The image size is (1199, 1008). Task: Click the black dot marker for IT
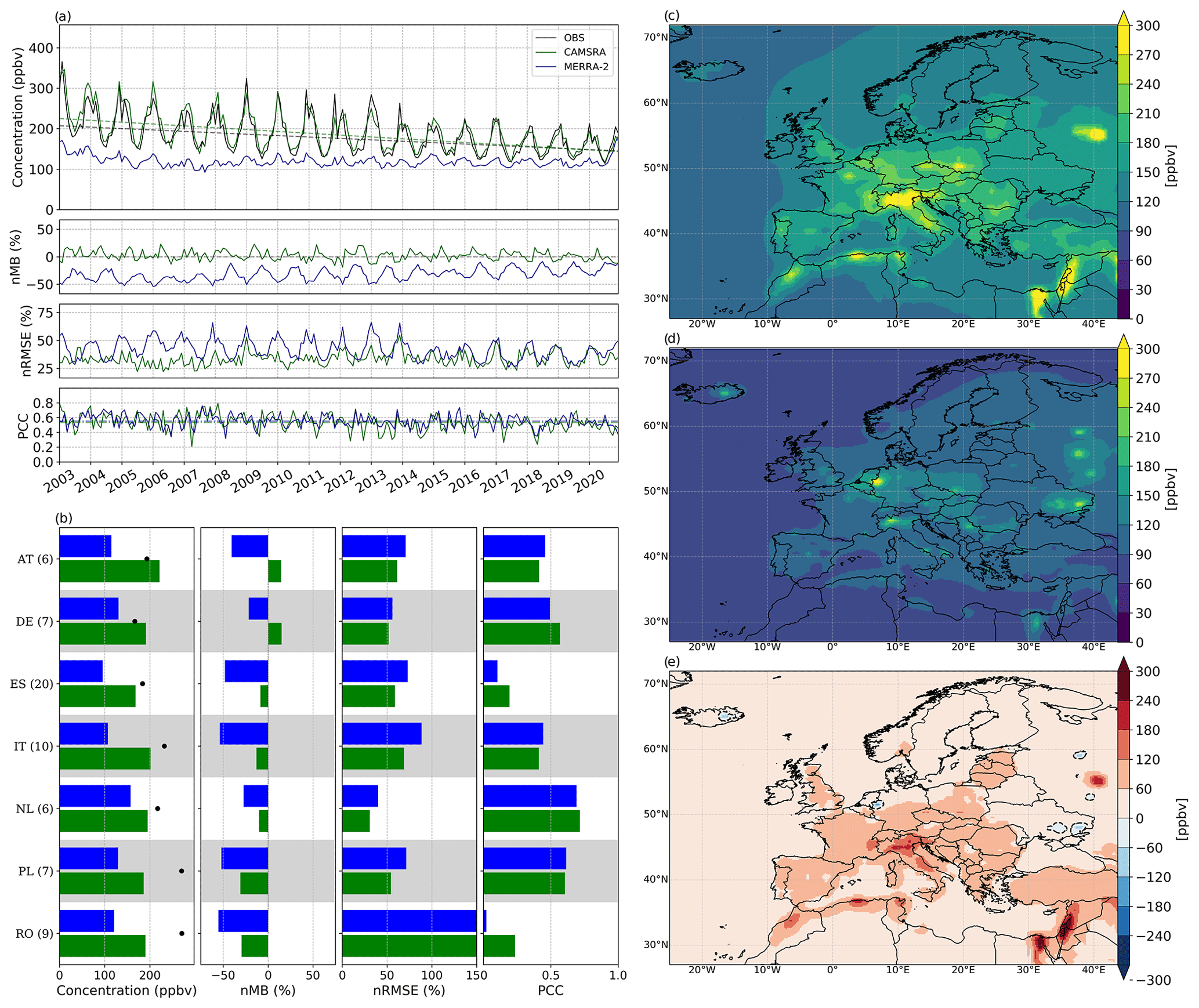164,746
